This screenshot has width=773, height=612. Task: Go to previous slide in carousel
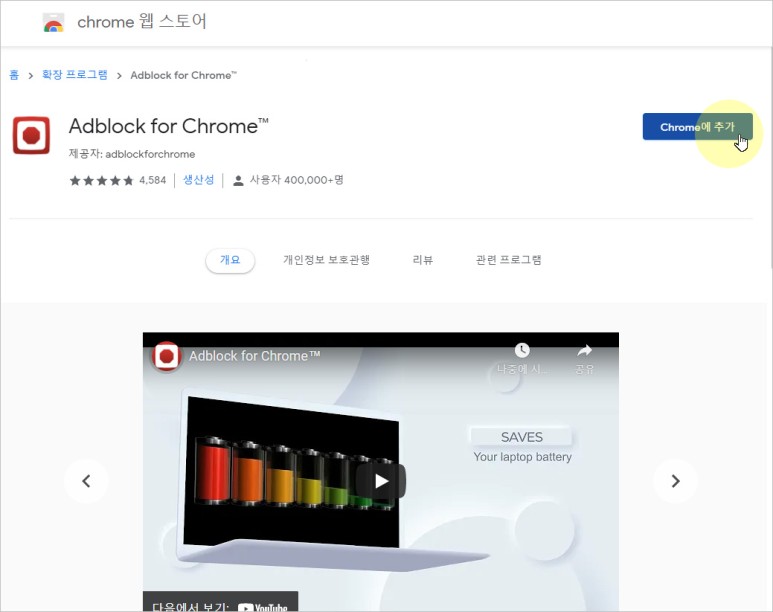point(86,481)
